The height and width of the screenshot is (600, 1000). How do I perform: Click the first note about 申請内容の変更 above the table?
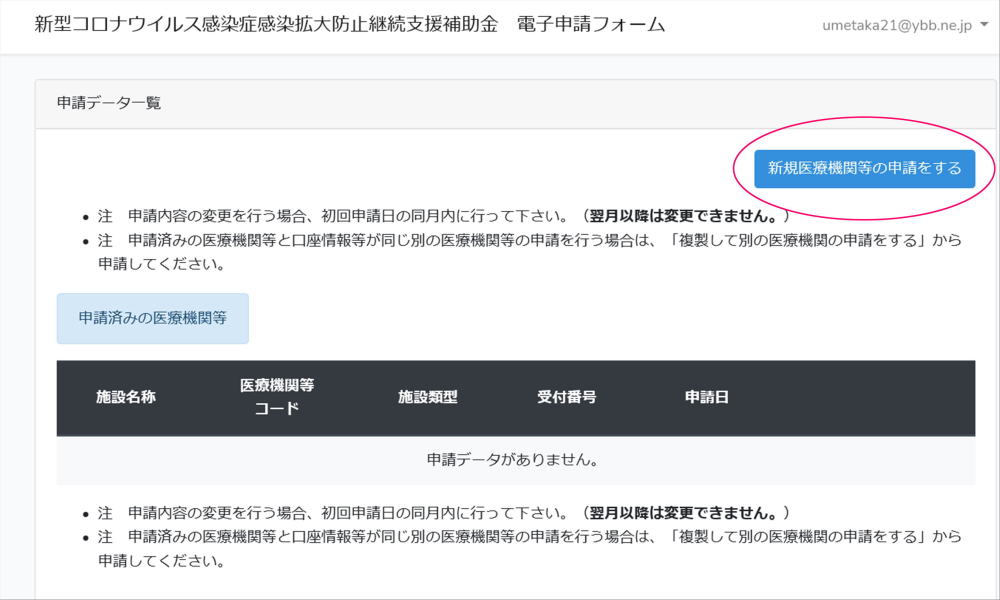tap(330, 216)
